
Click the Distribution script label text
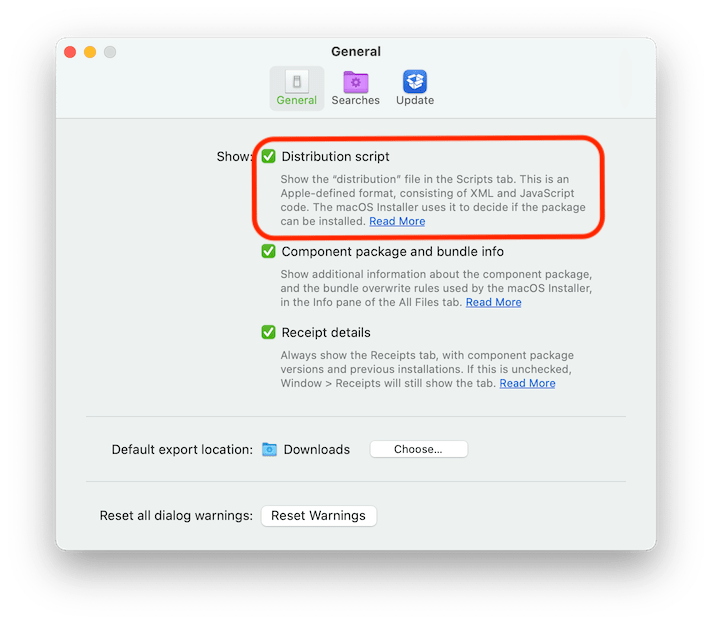point(336,157)
